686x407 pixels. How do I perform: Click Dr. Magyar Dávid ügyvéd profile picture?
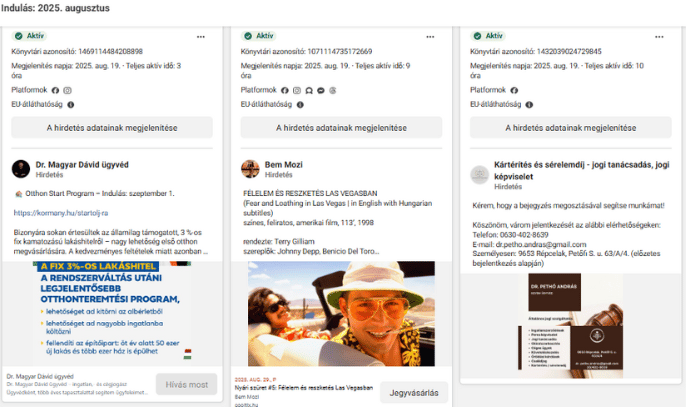(21, 167)
